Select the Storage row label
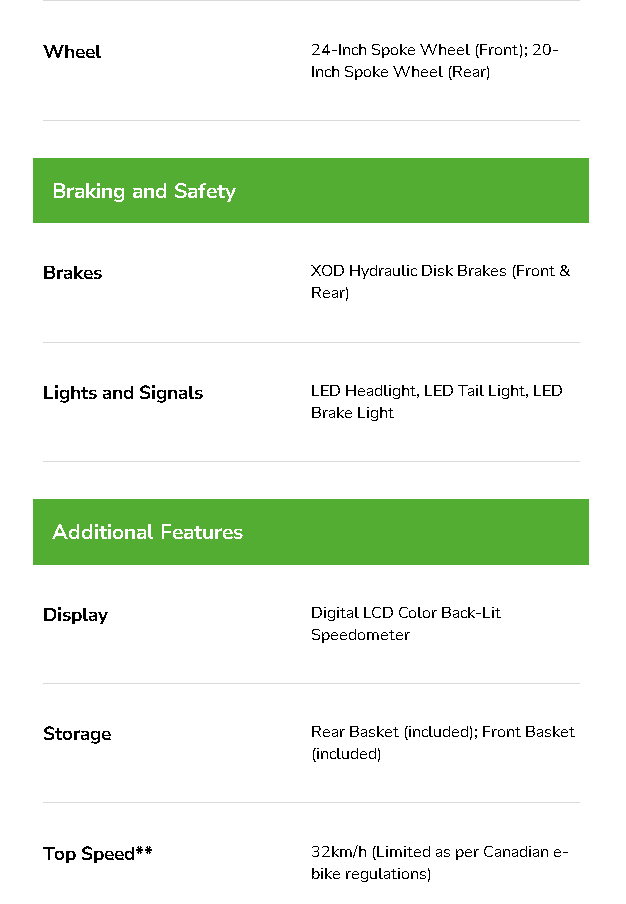 77,734
